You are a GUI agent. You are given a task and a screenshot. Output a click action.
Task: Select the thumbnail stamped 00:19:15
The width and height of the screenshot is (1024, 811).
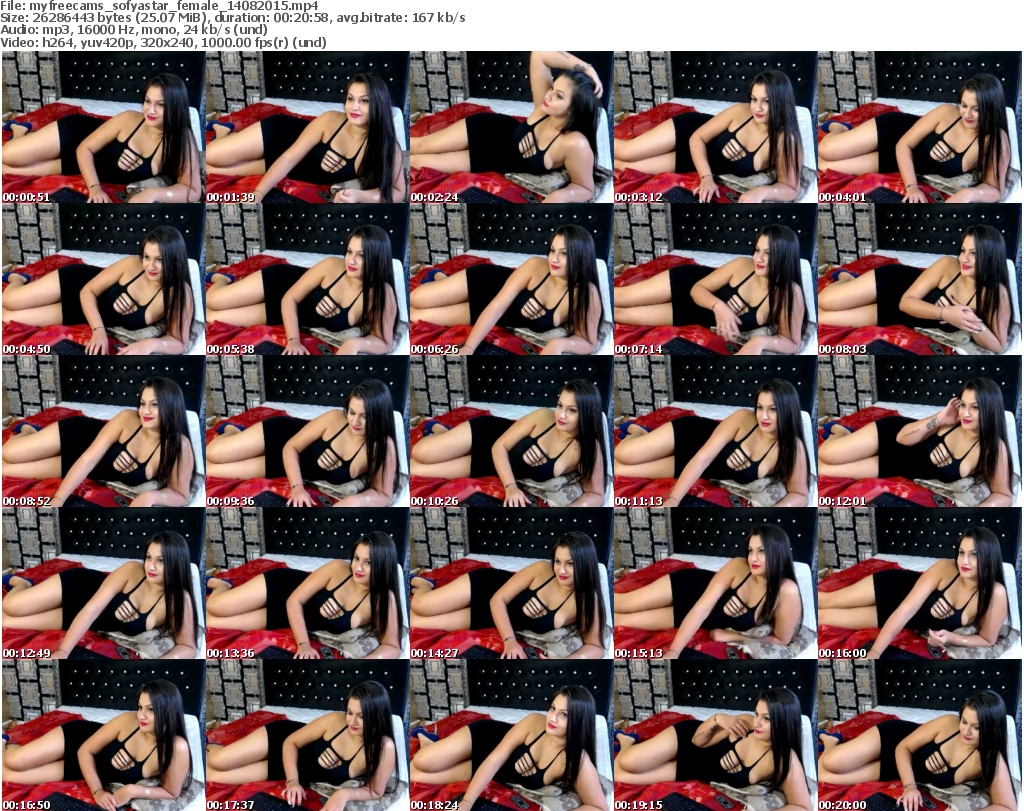[x=715, y=735]
